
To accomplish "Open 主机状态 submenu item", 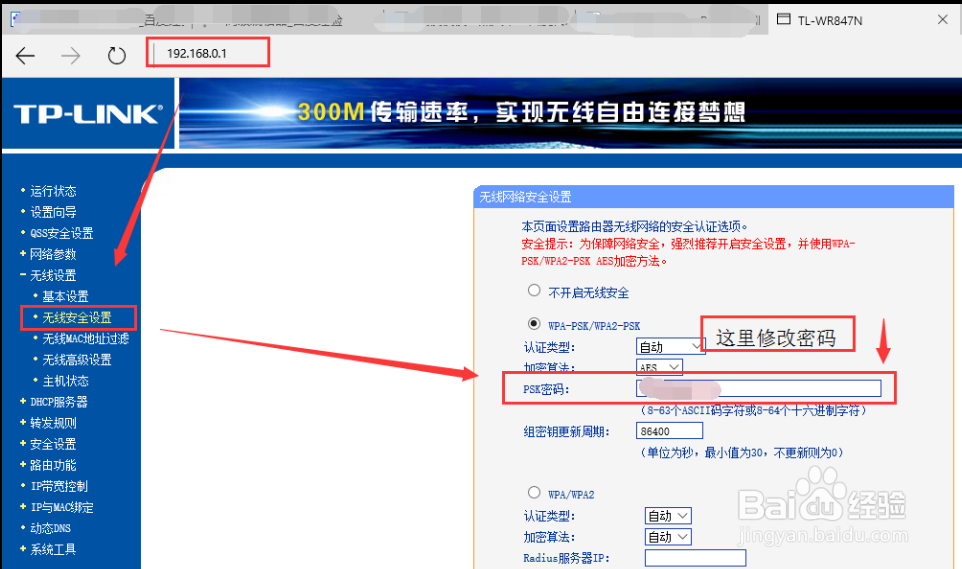I will click(65, 381).
